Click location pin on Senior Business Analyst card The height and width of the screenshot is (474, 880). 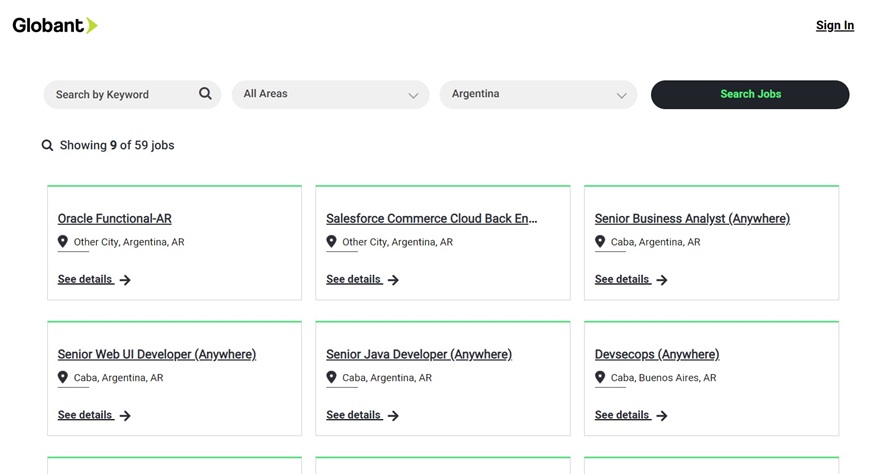600,241
